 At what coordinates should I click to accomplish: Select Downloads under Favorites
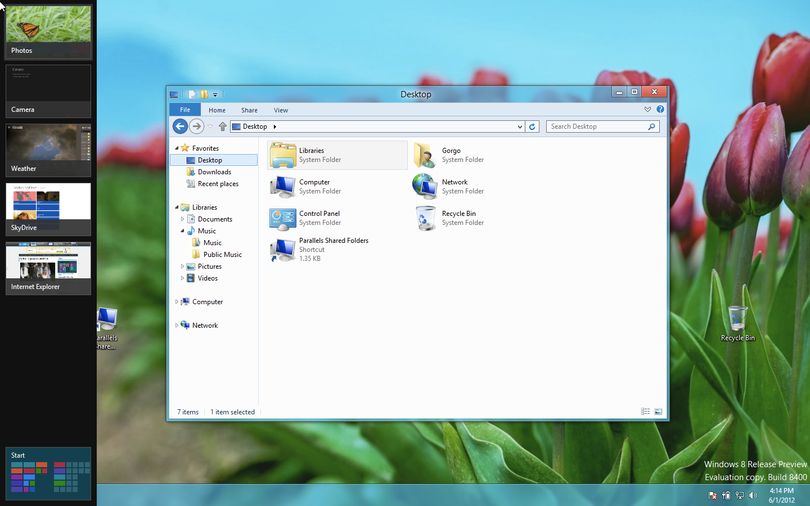(x=214, y=172)
